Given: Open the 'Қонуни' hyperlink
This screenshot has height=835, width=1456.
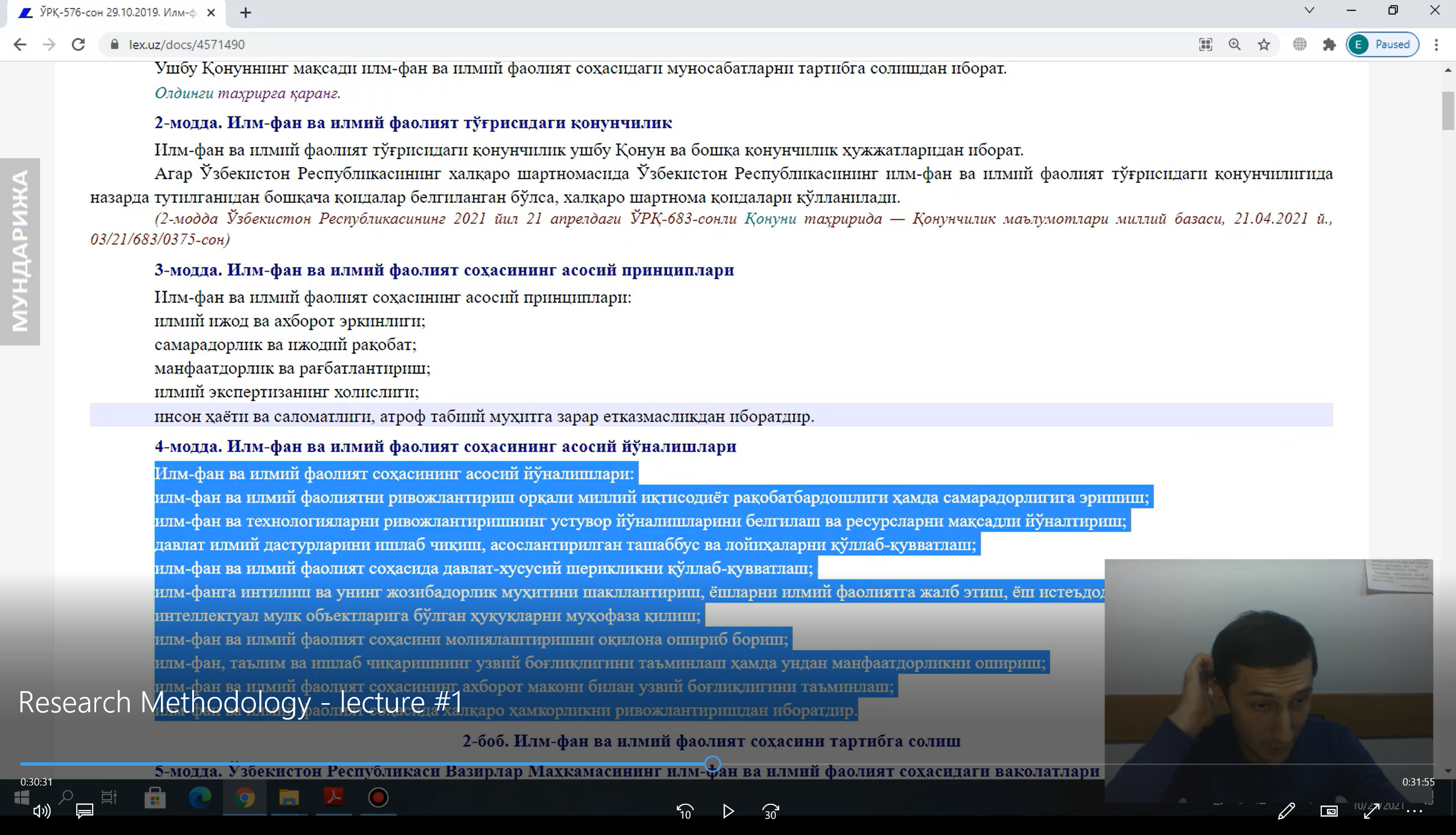Looking at the screenshot, I should click(x=771, y=218).
